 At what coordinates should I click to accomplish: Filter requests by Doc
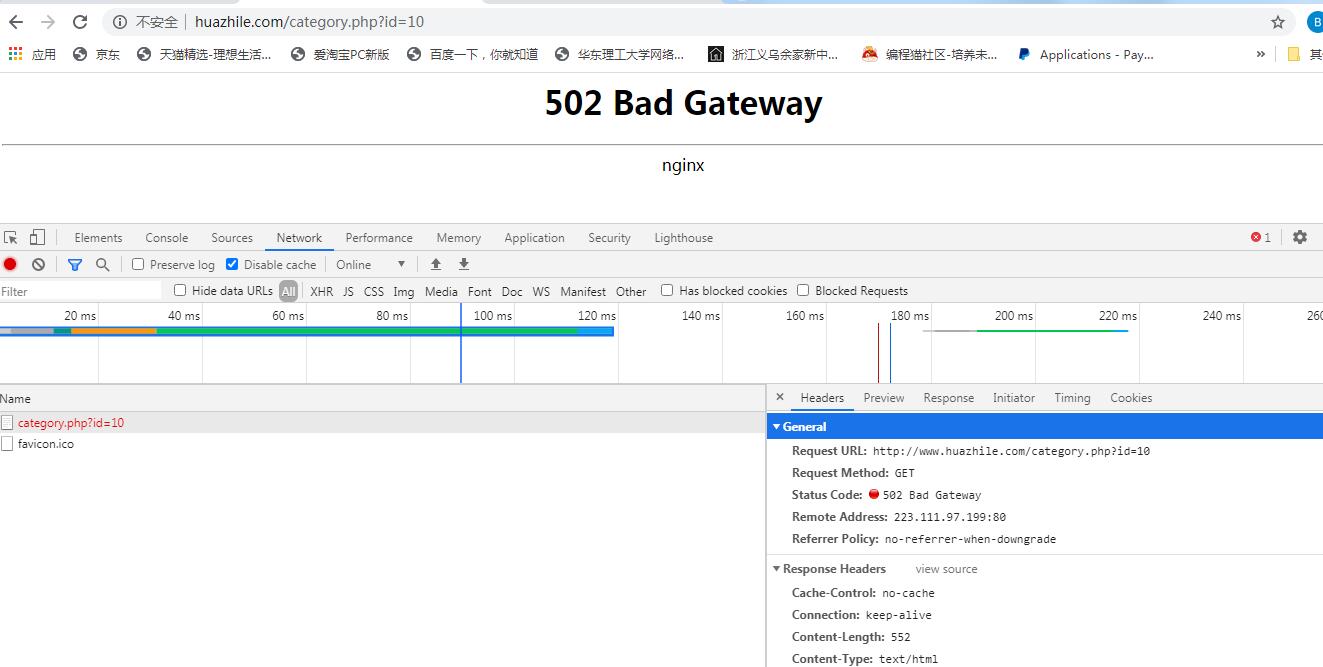click(x=512, y=291)
